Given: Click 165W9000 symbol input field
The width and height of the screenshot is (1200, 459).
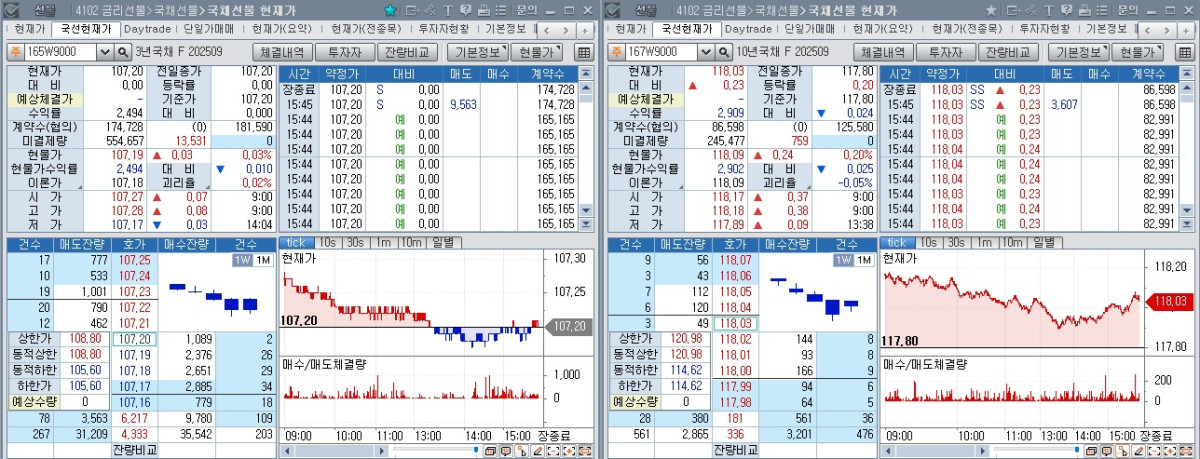Looking at the screenshot, I should (x=61, y=51).
